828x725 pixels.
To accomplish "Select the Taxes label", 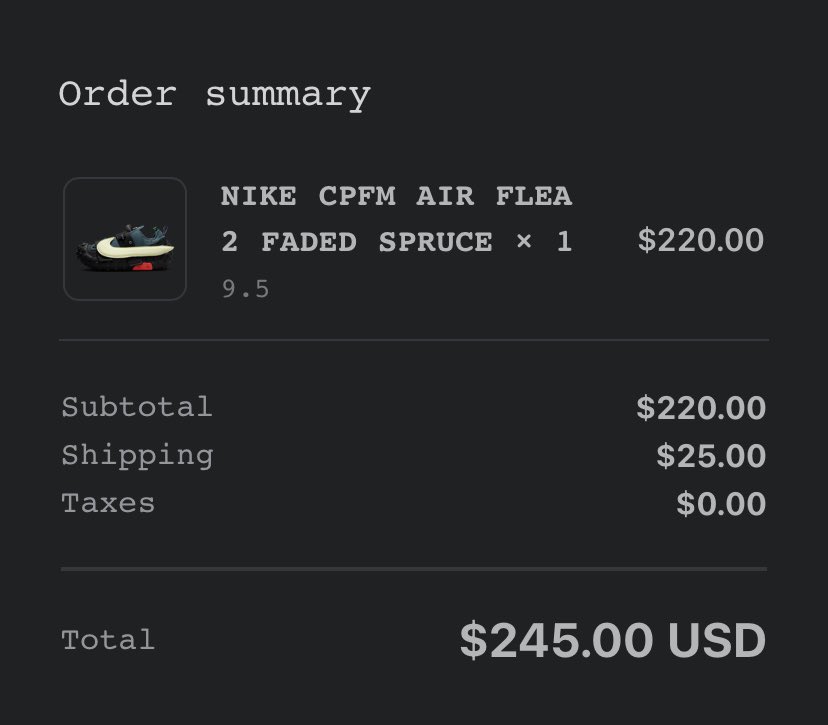I will point(108,503).
